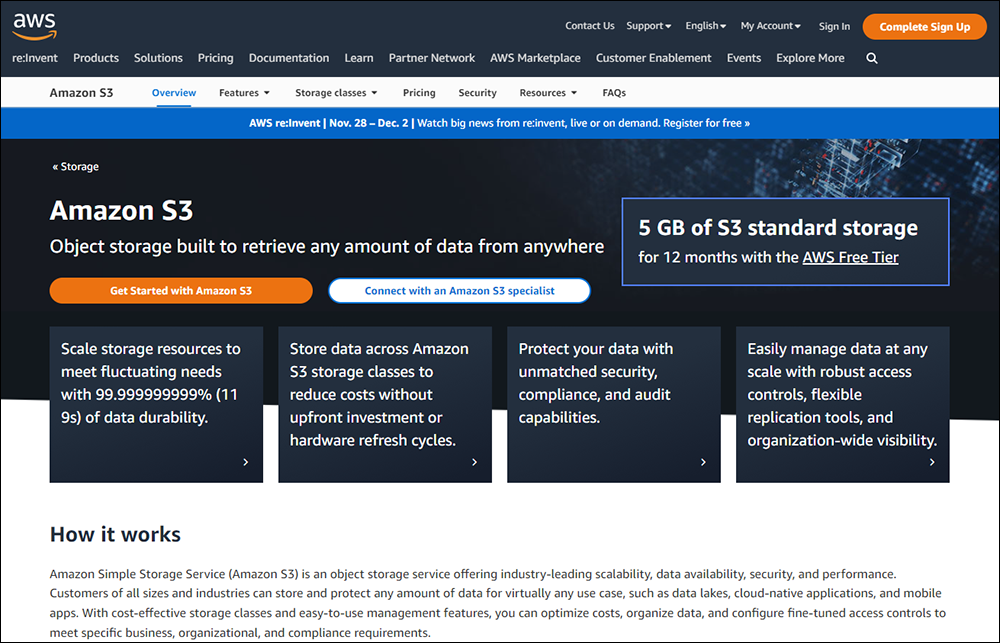The width and height of the screenshot is (1000, 643).
Task: Click the 5 GB of S3 standard storage heading
Action: click(x=778, y=228)
